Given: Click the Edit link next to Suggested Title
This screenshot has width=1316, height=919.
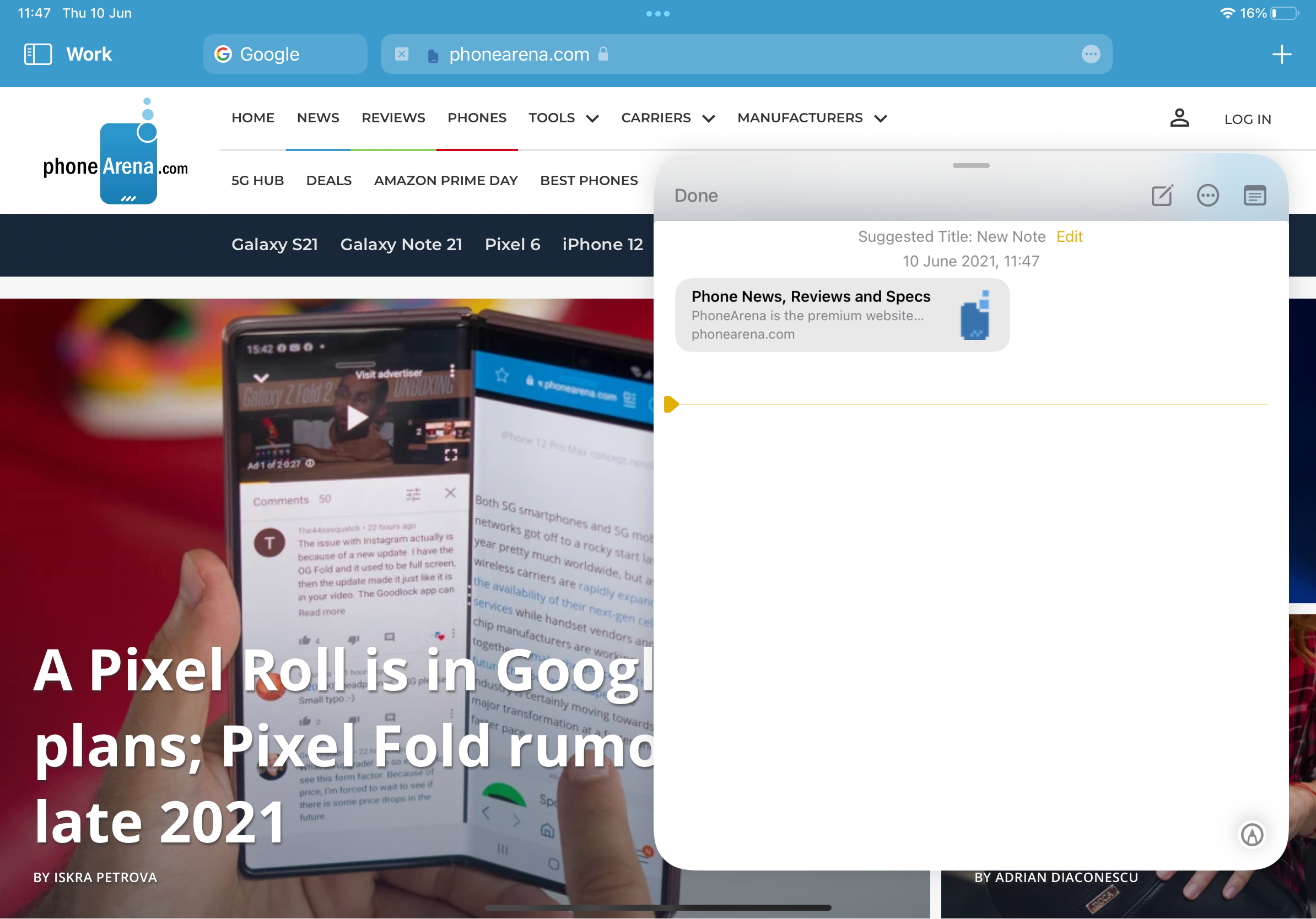Looking at the screenshot, I should pyautogui.click(x=1070, y=237).
